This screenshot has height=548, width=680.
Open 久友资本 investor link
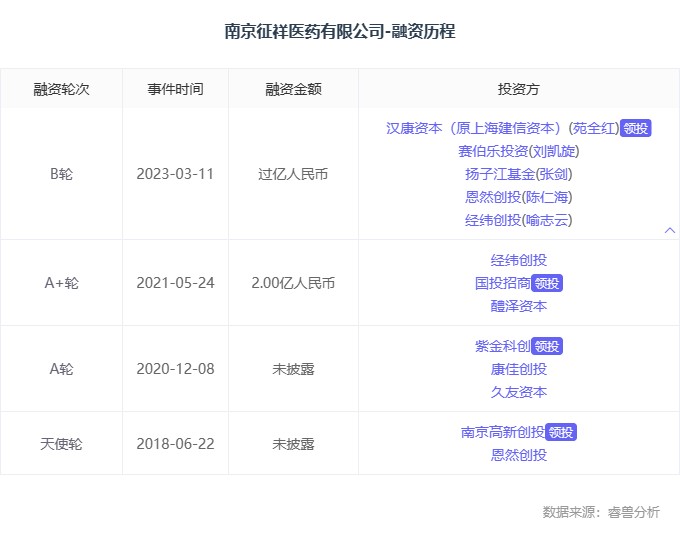(519, 392)
